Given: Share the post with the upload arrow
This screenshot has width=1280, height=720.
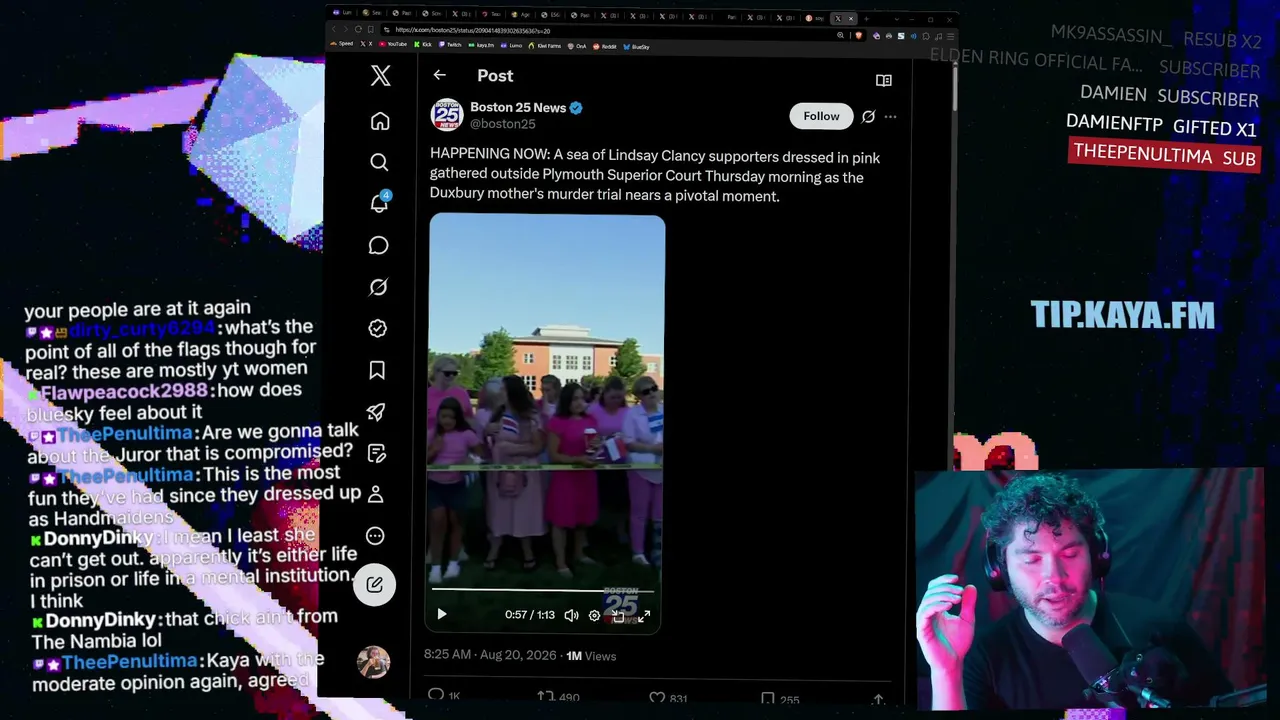Looking at the screenshot, I should (878, 699).
